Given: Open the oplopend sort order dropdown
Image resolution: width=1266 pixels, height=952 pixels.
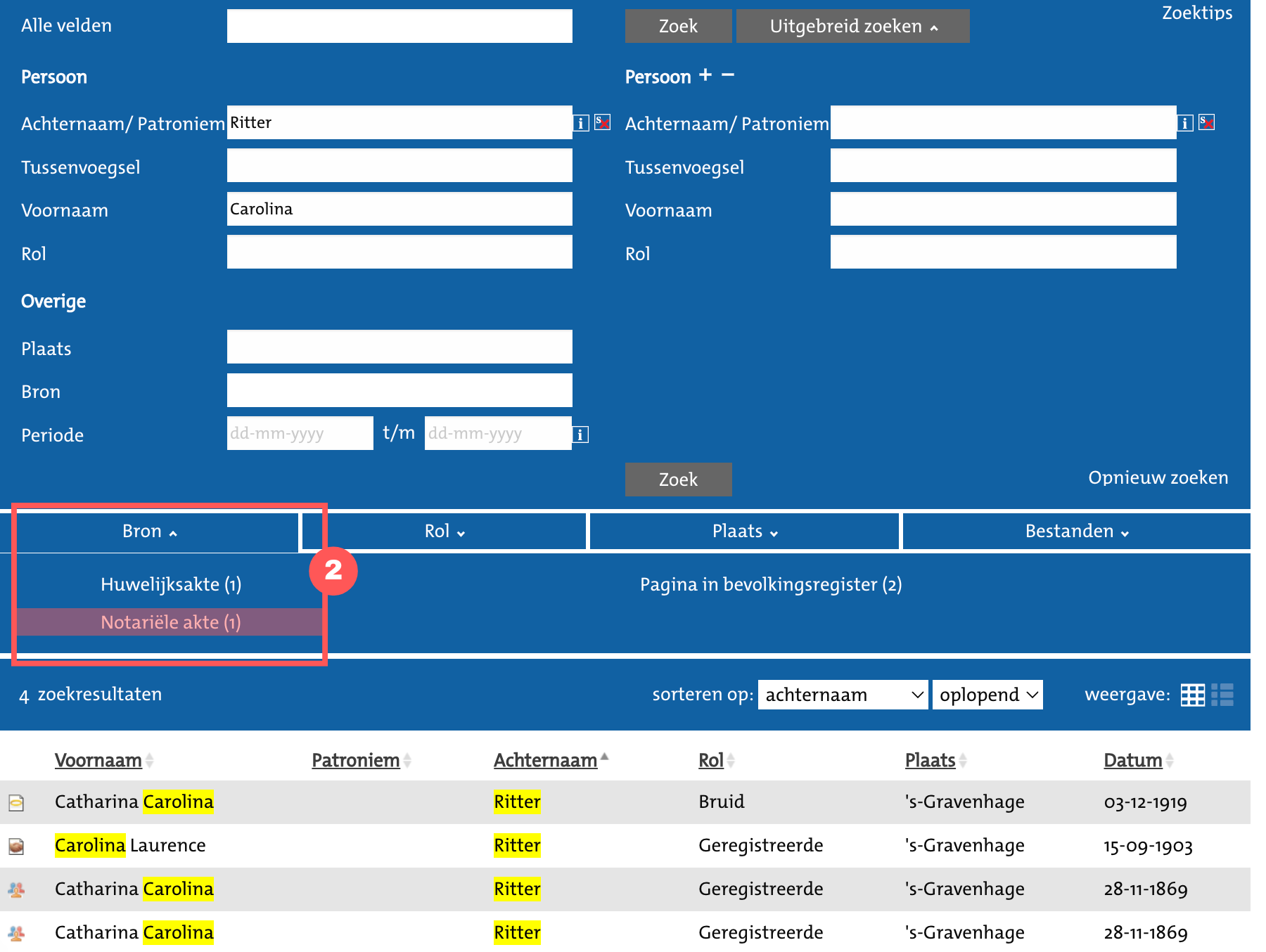Looking at the screenshot, I should coord(987,695).
